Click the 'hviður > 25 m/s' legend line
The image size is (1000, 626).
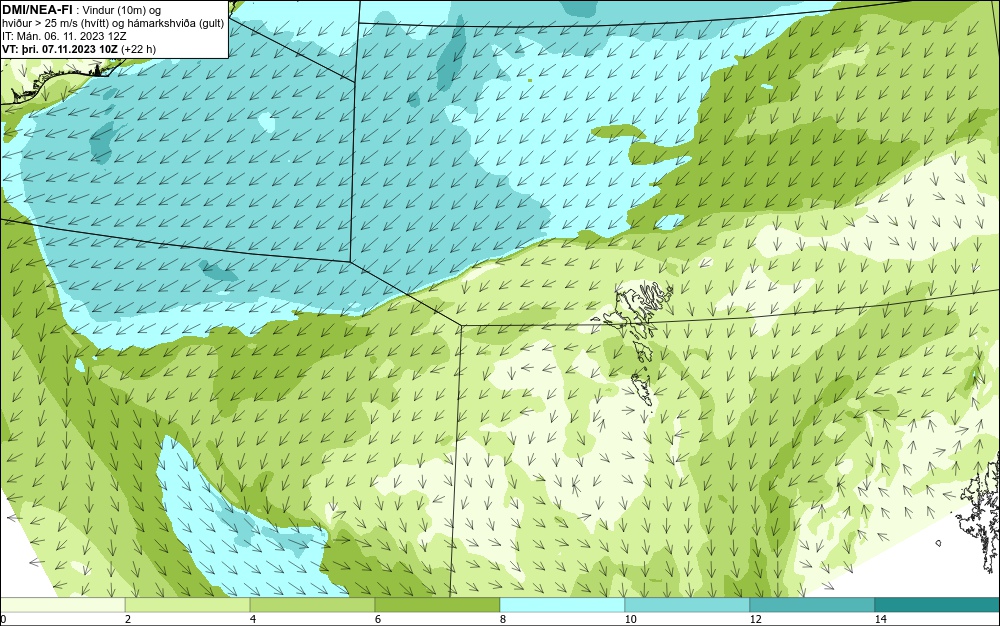click(x=113, y=23)
